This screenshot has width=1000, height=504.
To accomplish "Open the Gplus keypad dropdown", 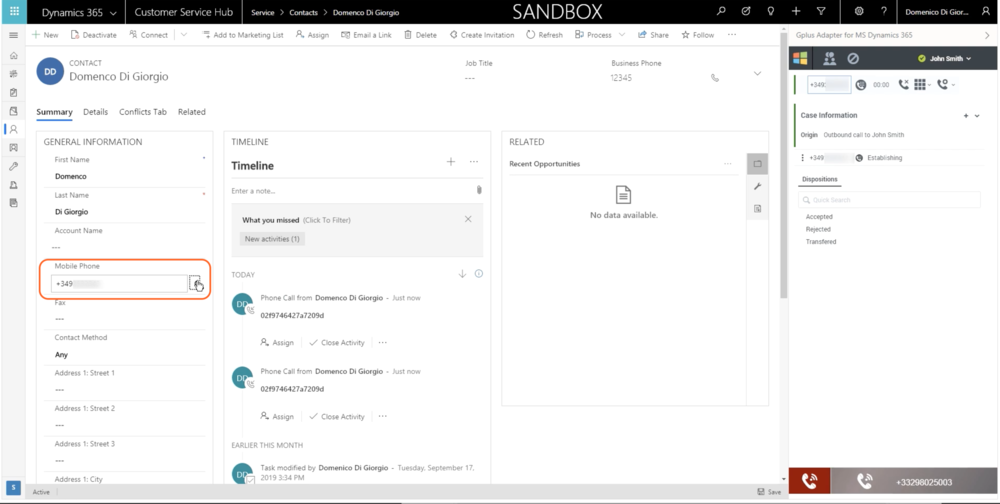I will click(922, 84).
